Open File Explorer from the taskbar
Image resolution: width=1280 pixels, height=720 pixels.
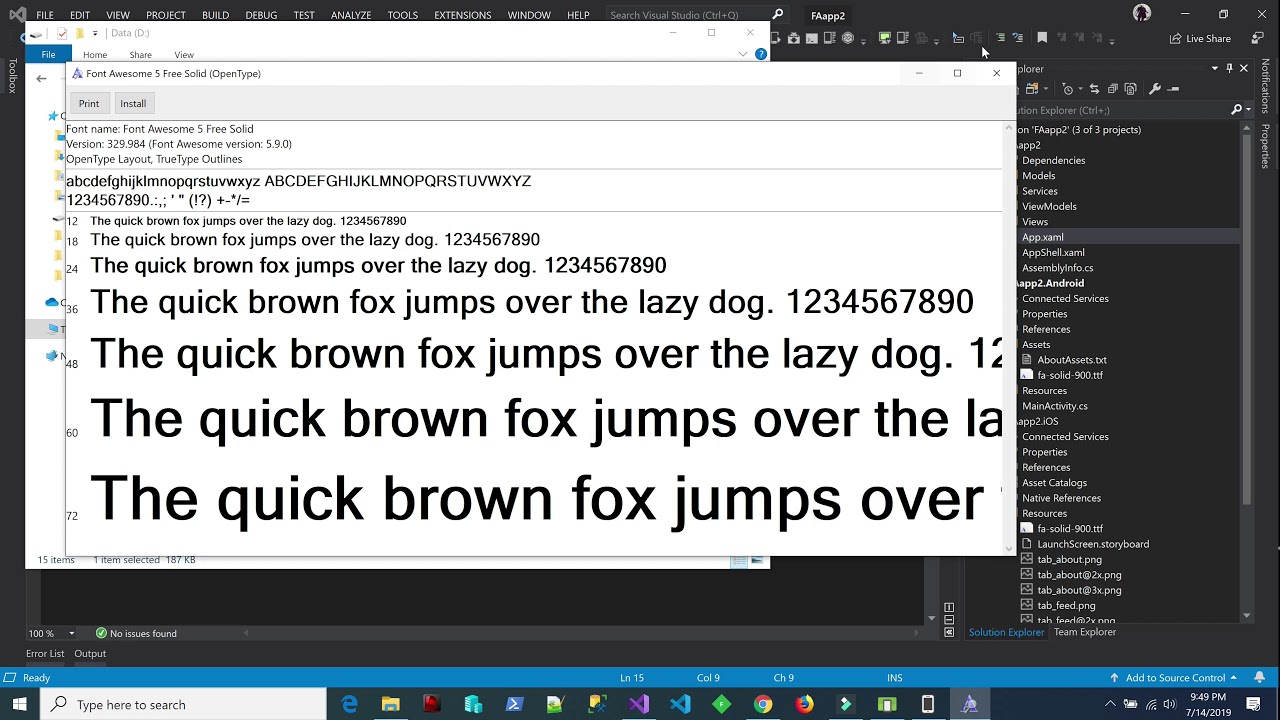point(390,704)
